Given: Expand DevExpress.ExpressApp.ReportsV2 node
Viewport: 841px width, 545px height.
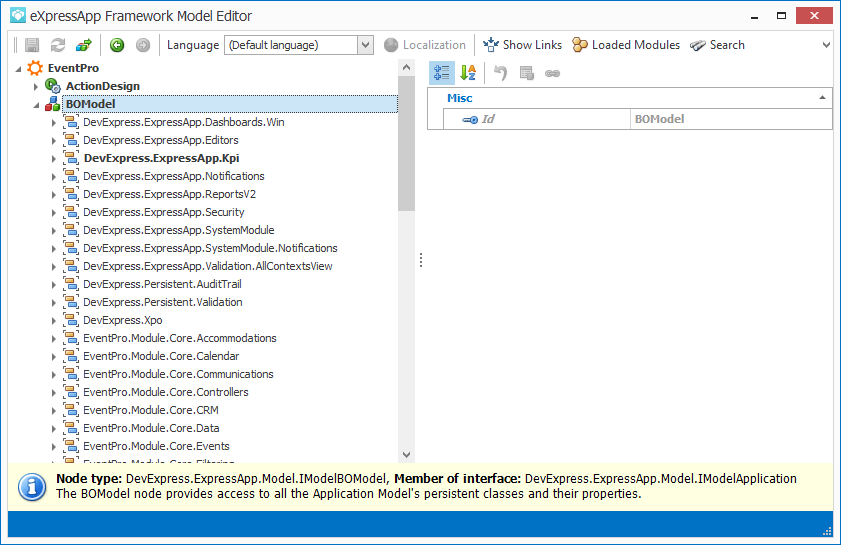Looking at the screenshot, I should [x=54, y=195].
